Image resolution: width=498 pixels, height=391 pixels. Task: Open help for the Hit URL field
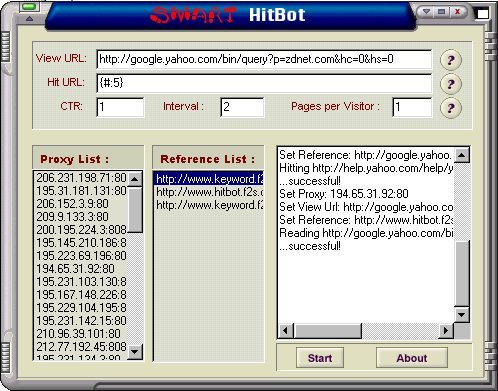[x=451, y=84]
